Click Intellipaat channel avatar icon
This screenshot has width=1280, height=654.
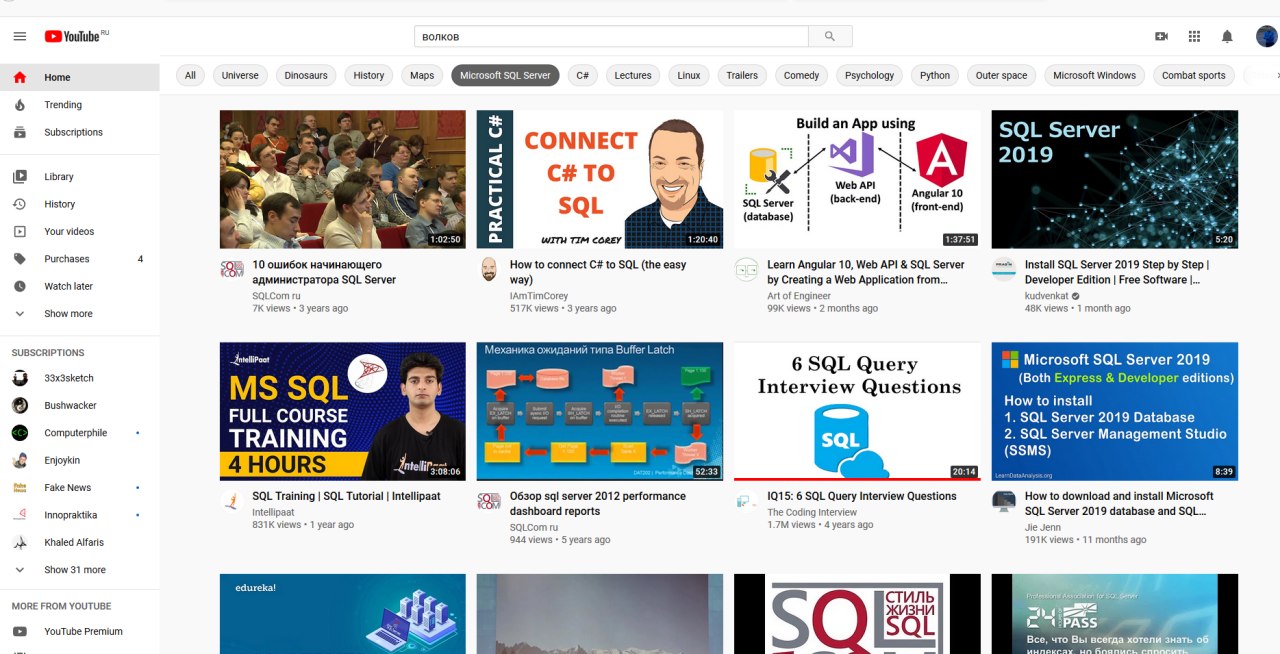pyautogui.click(x=231, y=500)
